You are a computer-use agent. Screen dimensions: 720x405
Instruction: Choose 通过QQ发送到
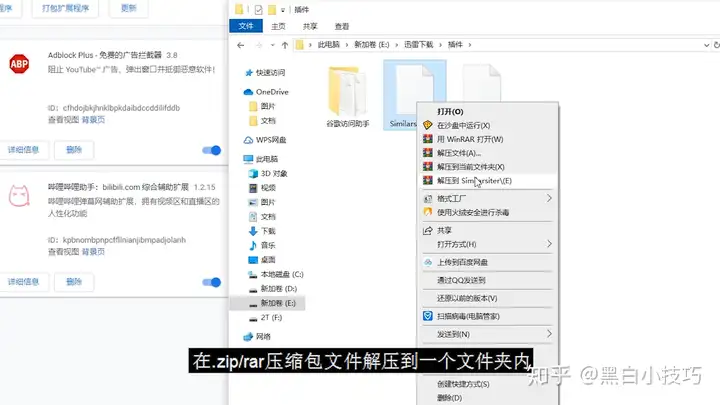coord(487,280)
